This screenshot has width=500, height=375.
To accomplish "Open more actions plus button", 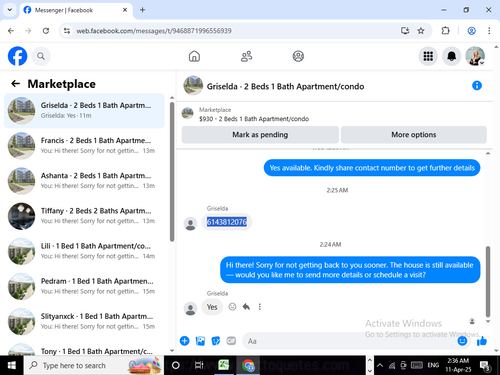I will (x=185, y=341).
